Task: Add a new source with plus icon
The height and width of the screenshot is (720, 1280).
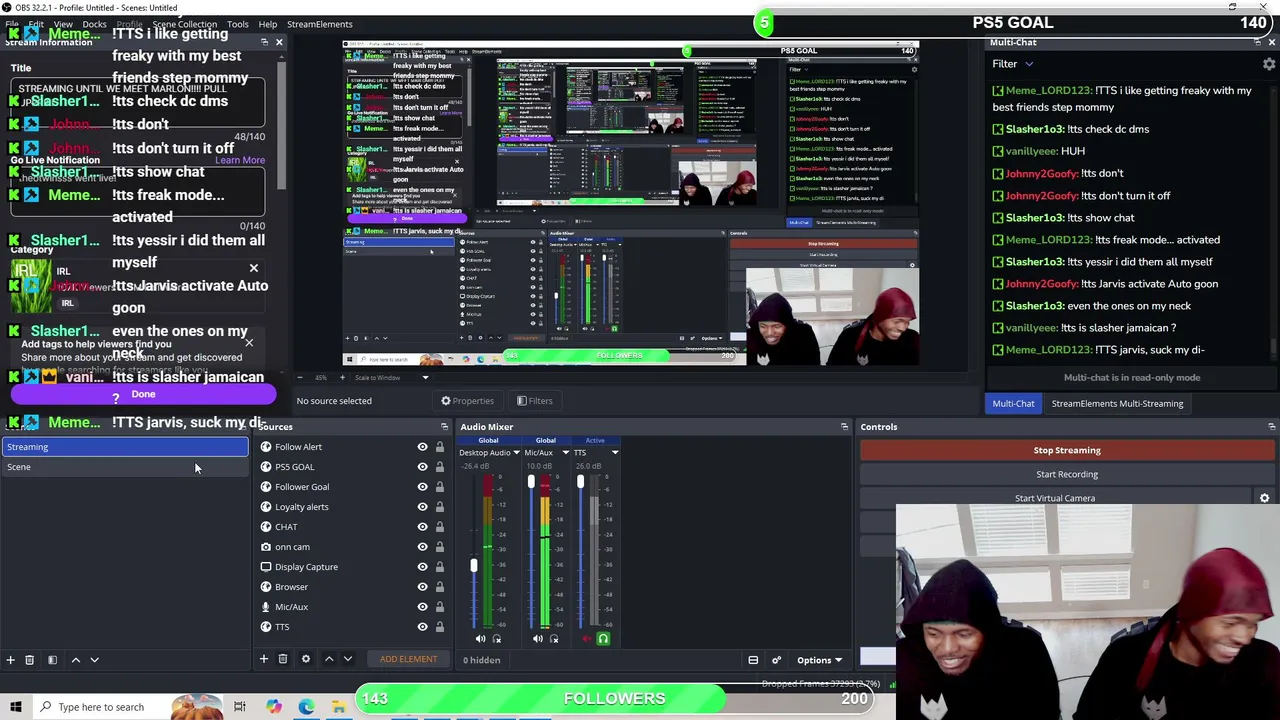Action: coord(264,659)
